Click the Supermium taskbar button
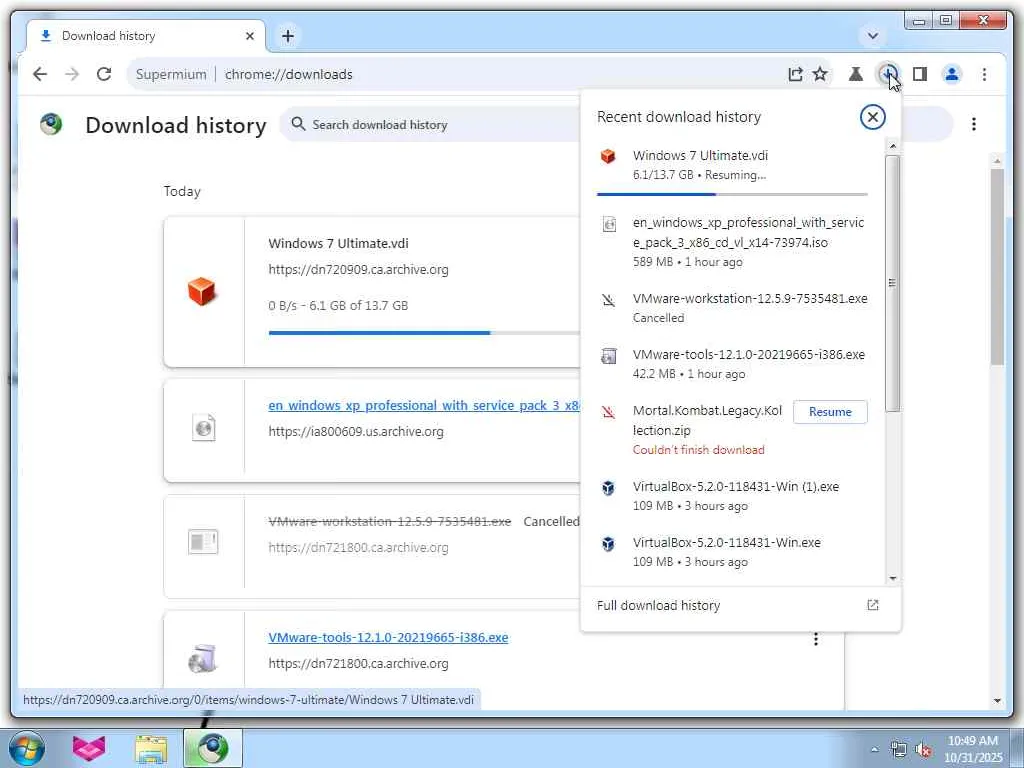1024x768 pixels. pos(213,748)
